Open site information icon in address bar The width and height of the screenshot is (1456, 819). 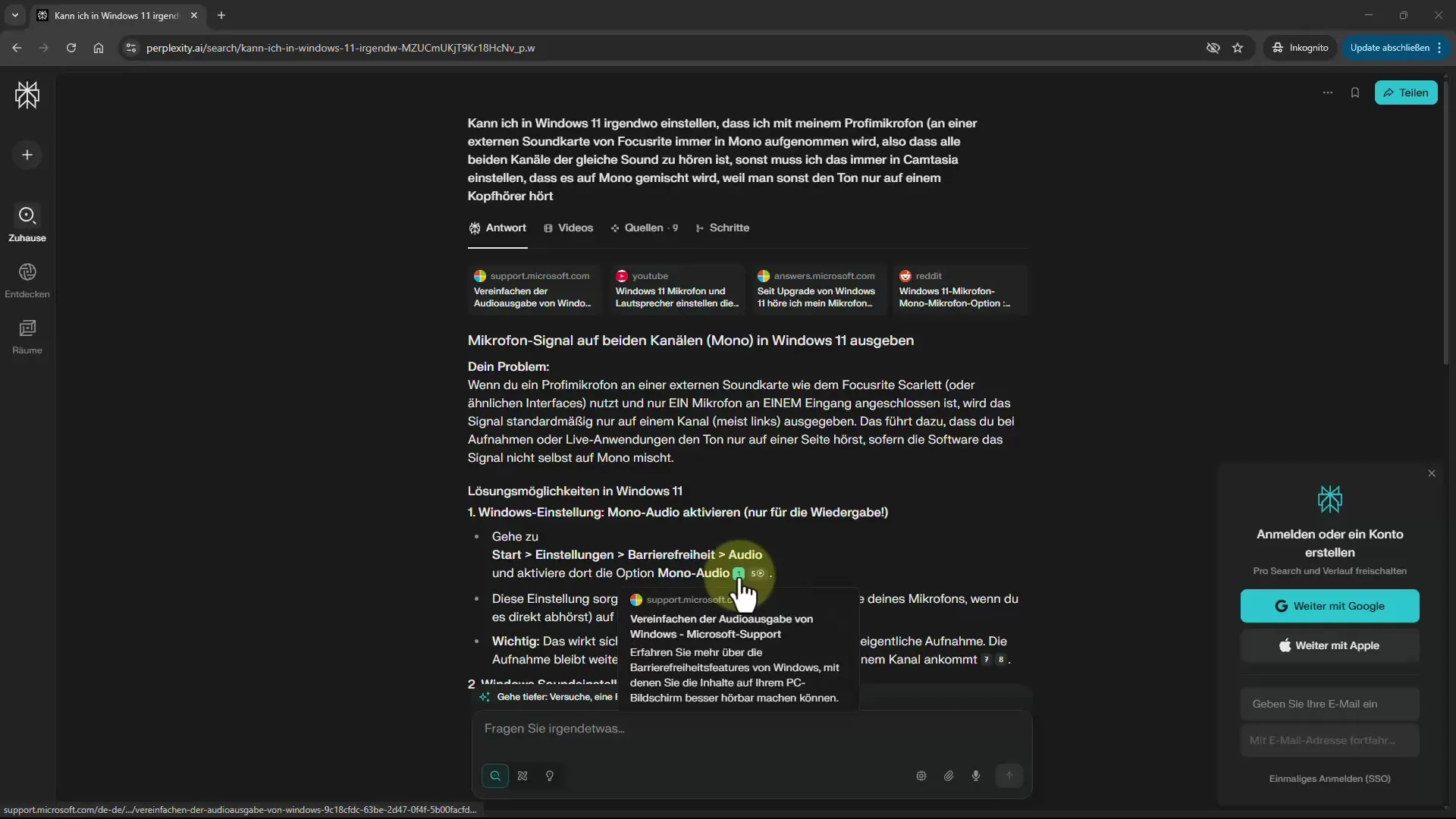(131, 48)
